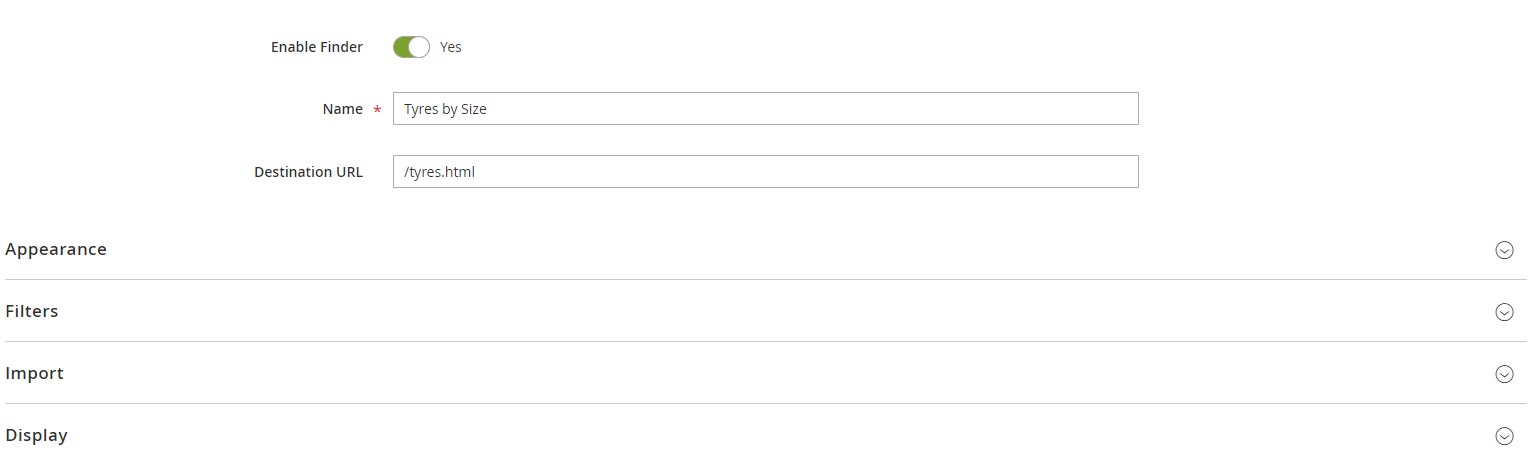This screenshot has height=461, width=1537.
Task: Open Import section via its arrow icon
Action: coord(1504,374)
